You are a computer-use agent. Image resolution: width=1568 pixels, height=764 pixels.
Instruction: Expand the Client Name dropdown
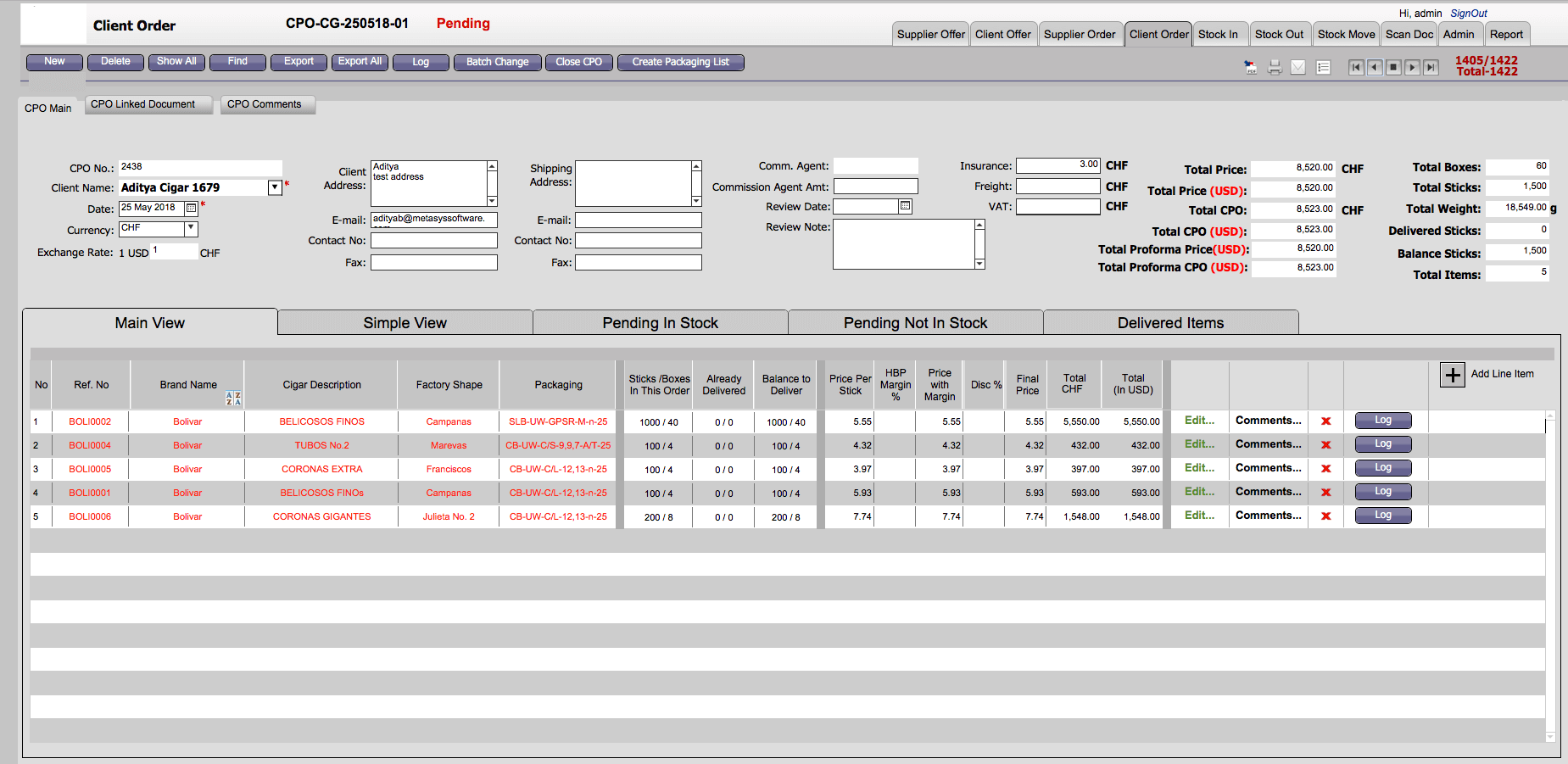tap(275, 188)
